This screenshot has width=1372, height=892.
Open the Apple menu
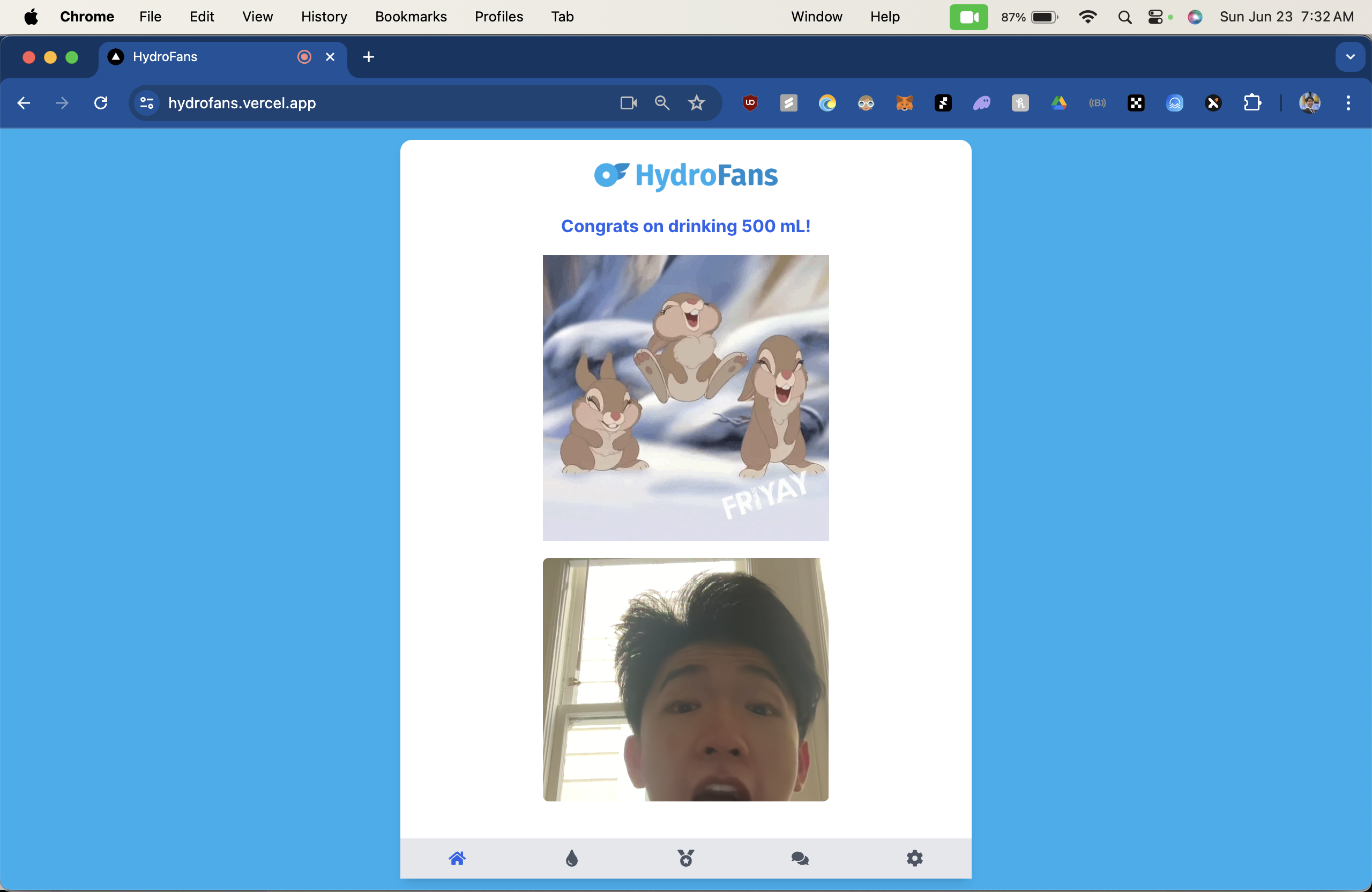tap(31, 17)
